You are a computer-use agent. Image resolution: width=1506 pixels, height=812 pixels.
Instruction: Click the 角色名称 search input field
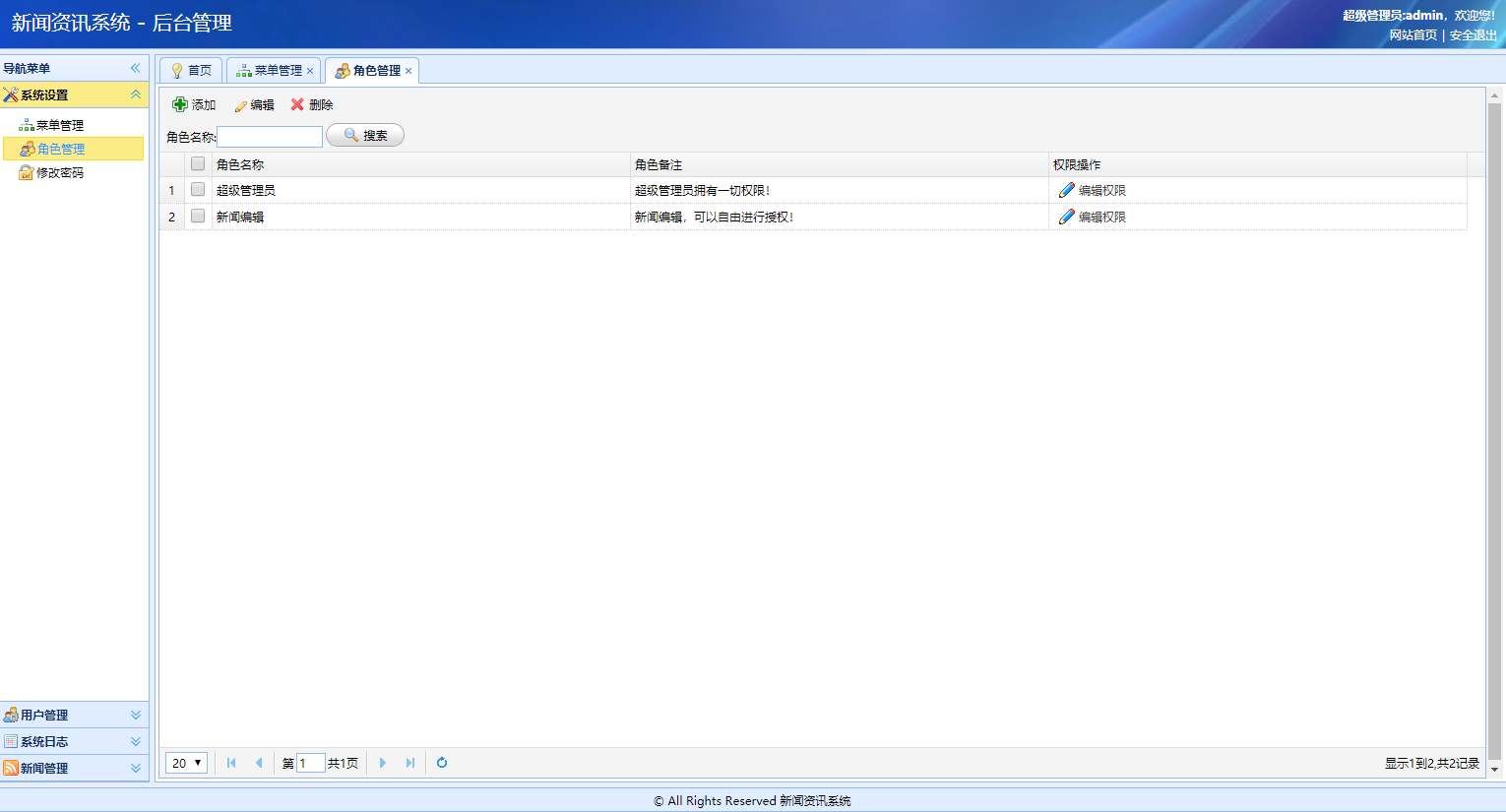(270, 137)
